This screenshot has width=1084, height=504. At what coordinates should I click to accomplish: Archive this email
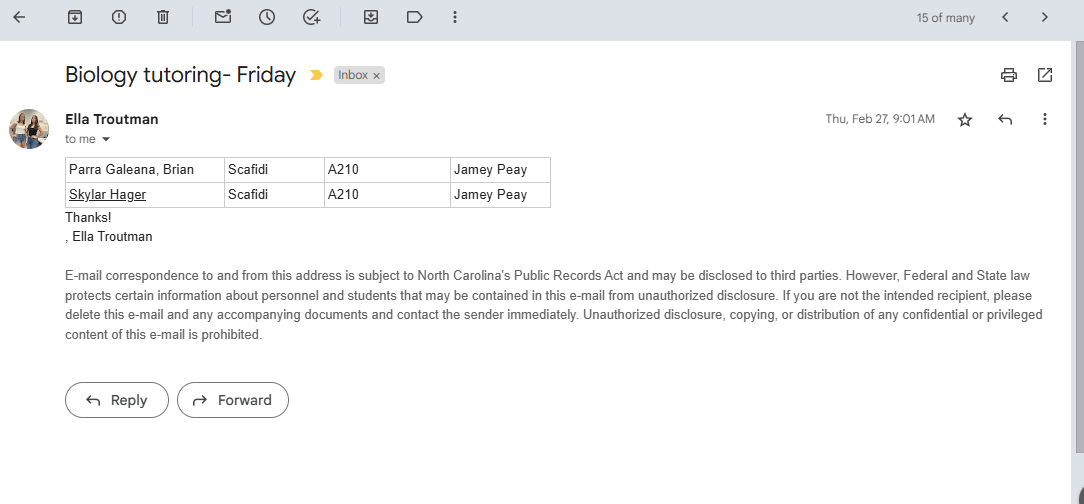coord(75,17)
